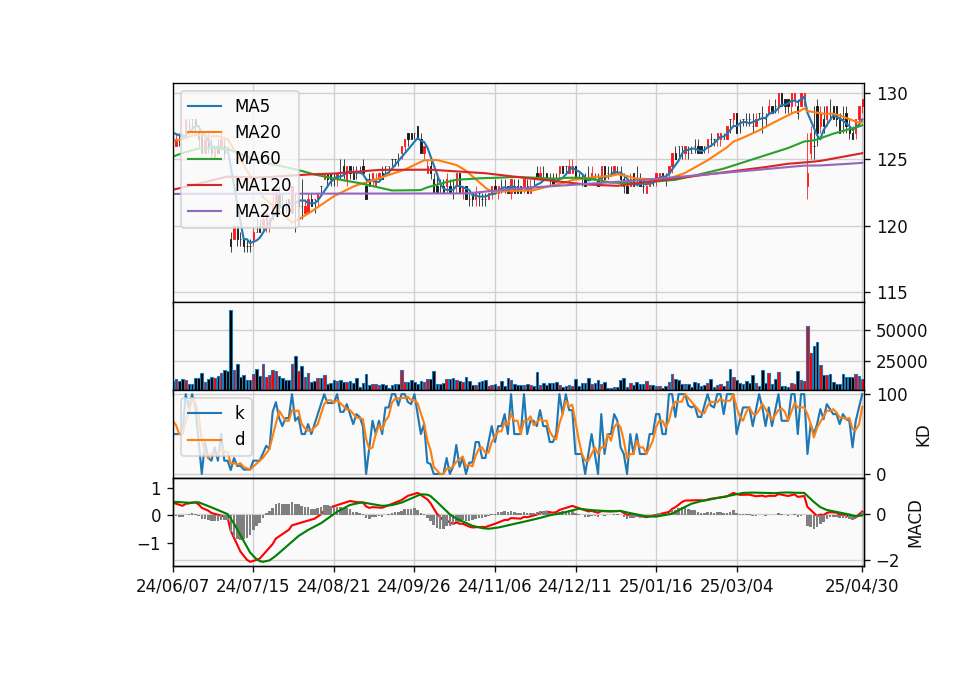Click the 25/04/30 date label
960x690 pixels.
(862, 586)
